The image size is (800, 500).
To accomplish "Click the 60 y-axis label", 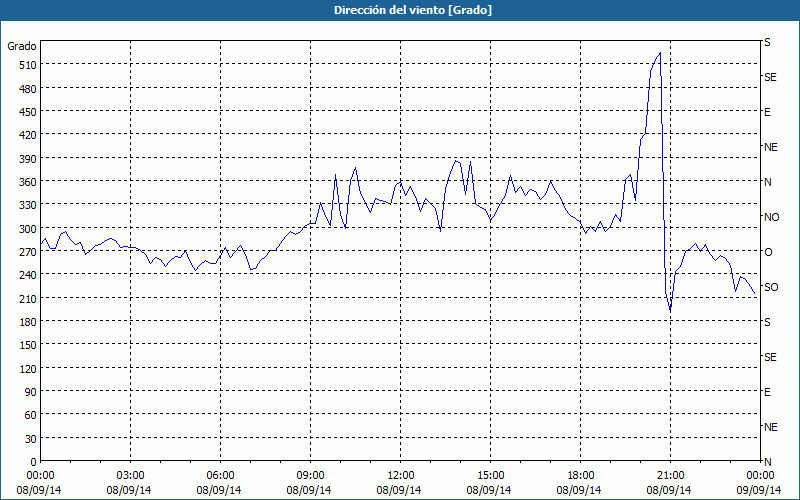I will coord(31,415).
